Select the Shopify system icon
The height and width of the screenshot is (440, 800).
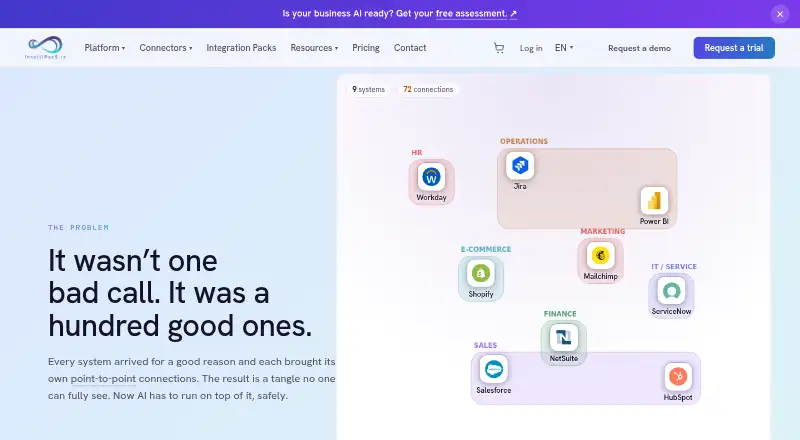481,273
